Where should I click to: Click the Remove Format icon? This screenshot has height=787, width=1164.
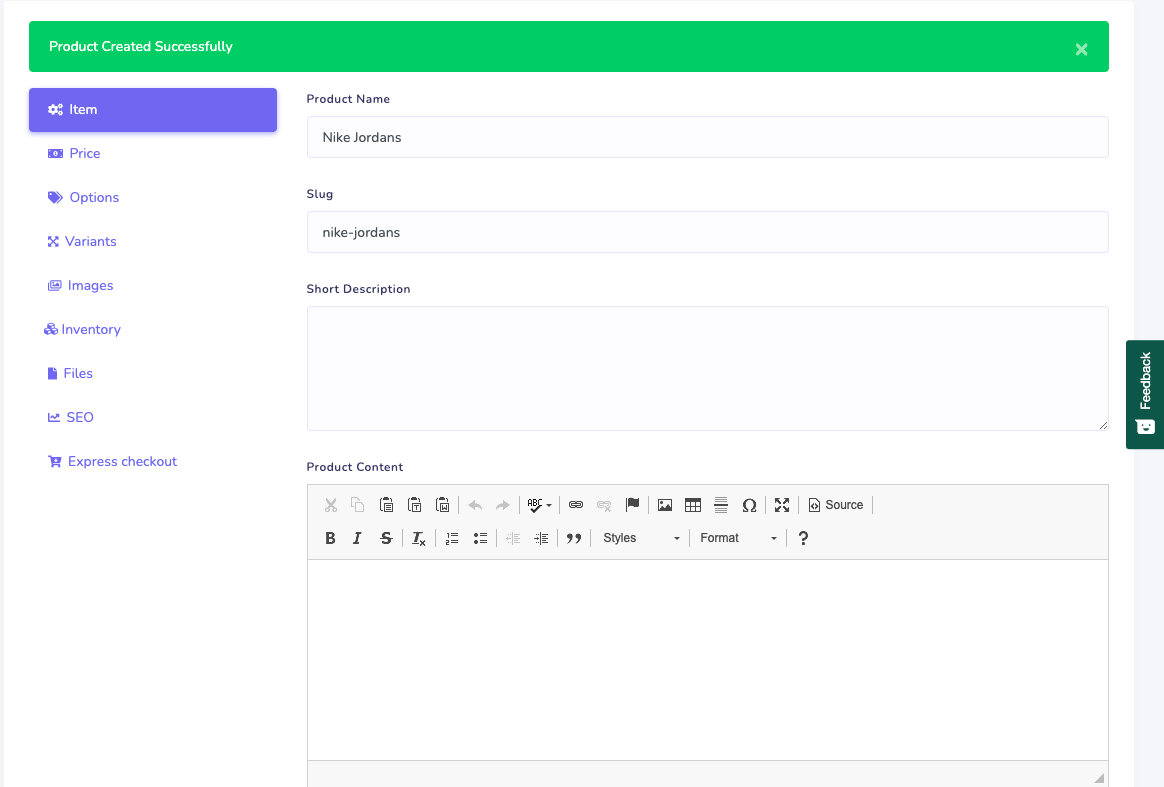tap(419, 538)
